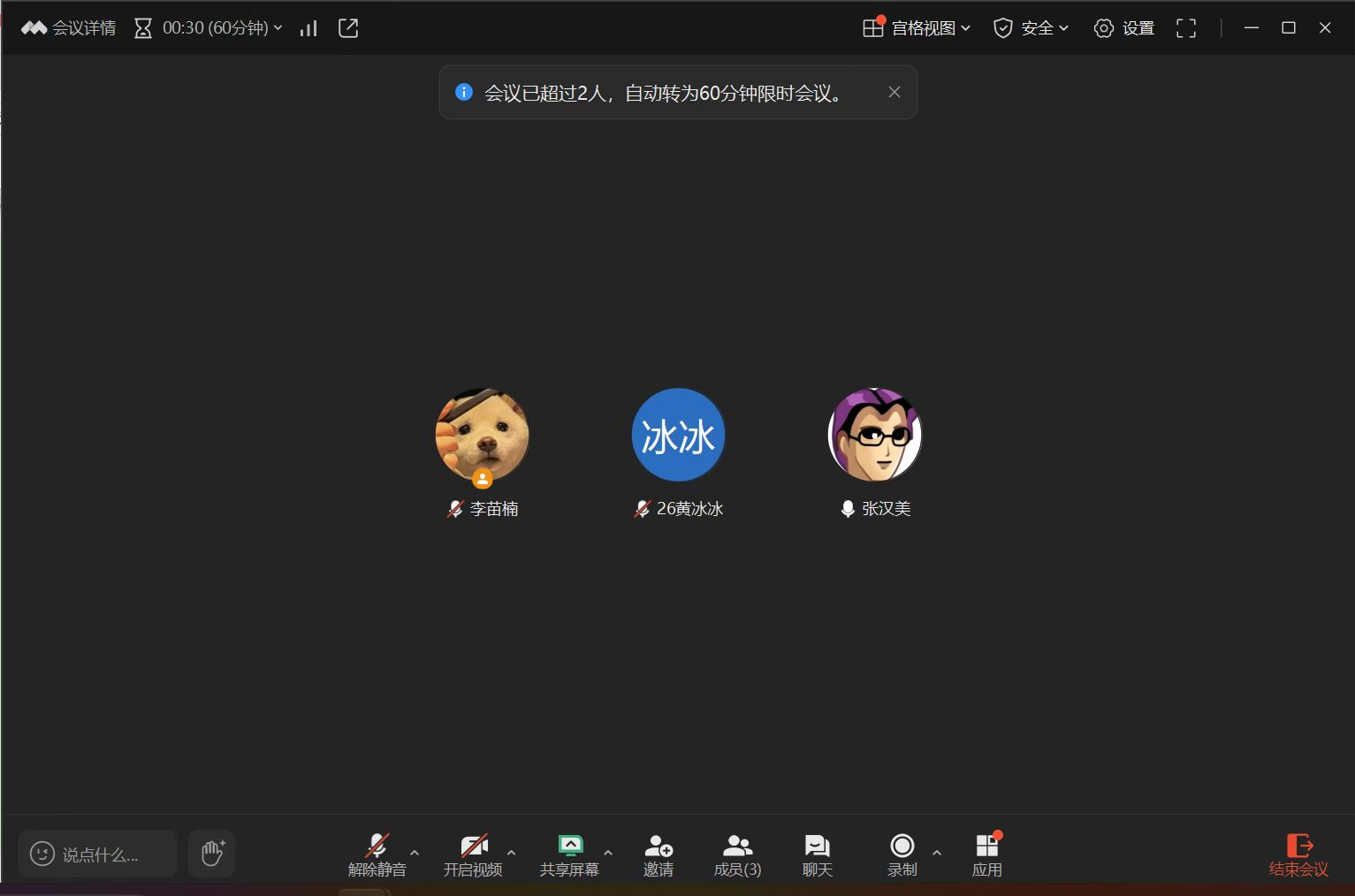Click the network signal strength icon

point(308,28)
